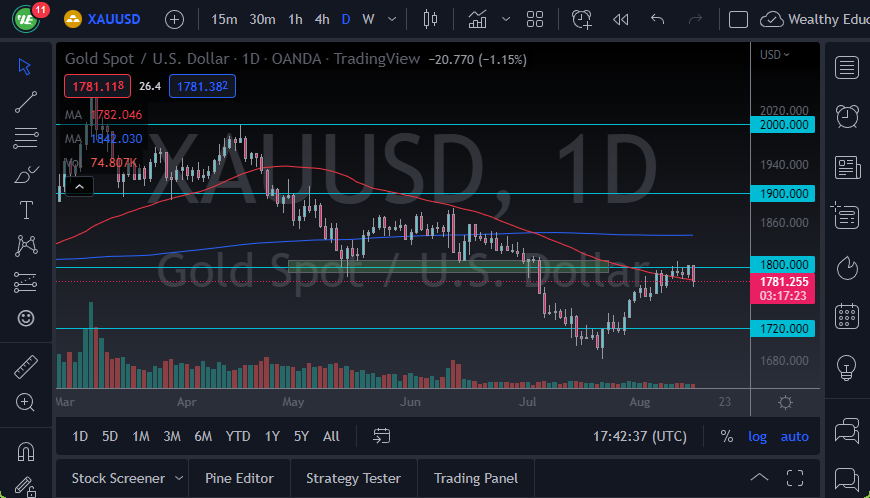The height and width of the screenshot is (498, 870).
Task: Open the Alert clock icon in top toolbar
Action: pyautogui.click(x=582, y=19)
